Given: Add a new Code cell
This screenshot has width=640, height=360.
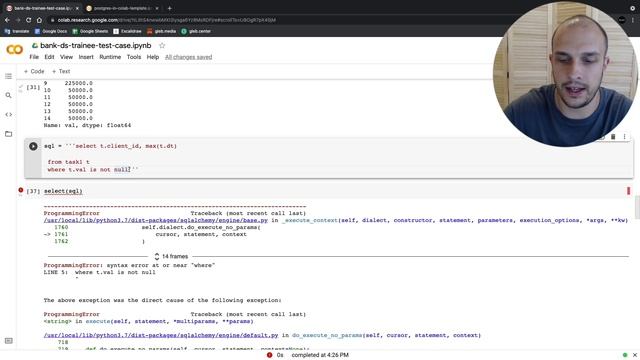Looking at the screenshot, I should [34, 71].
